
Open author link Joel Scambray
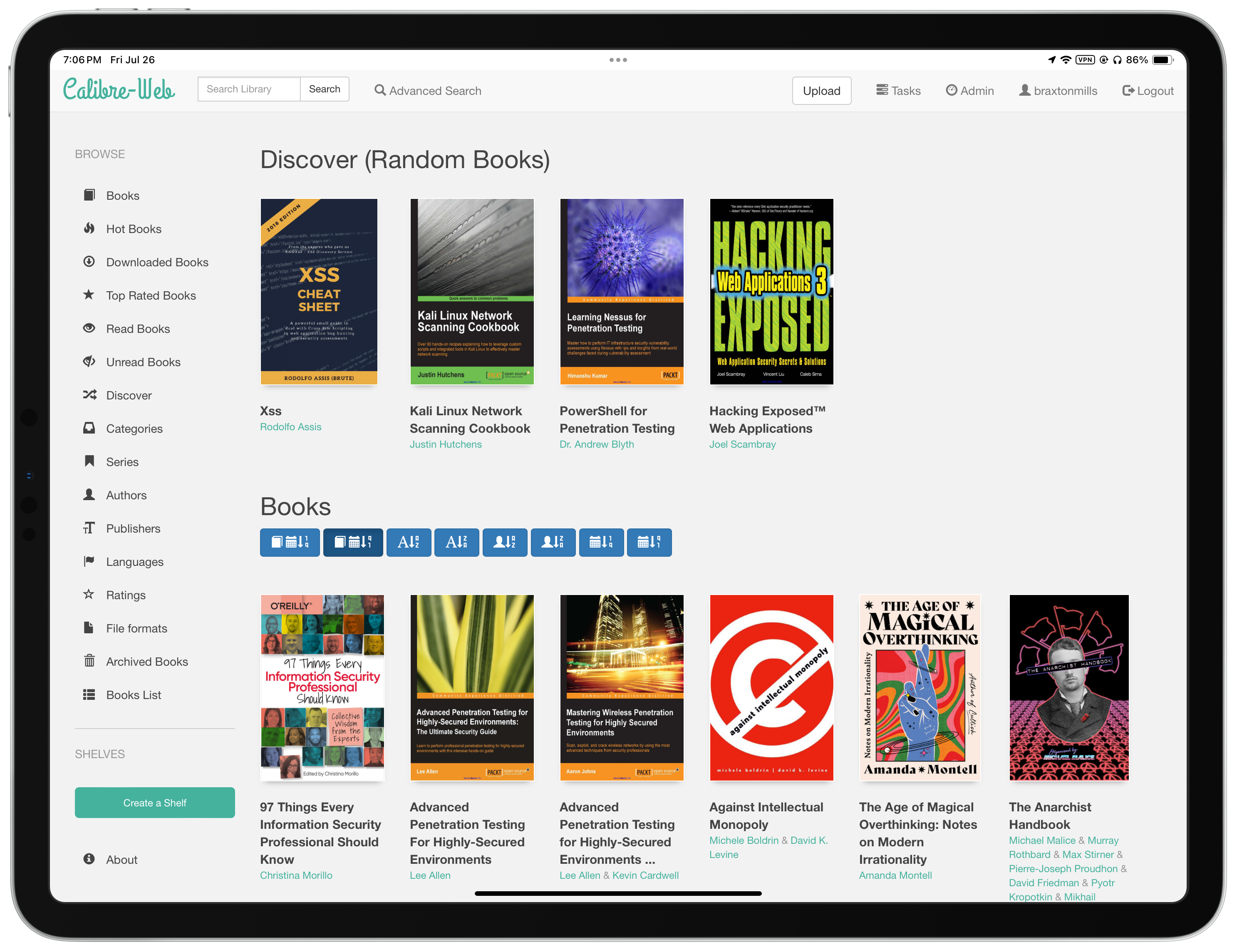point(743,444)
